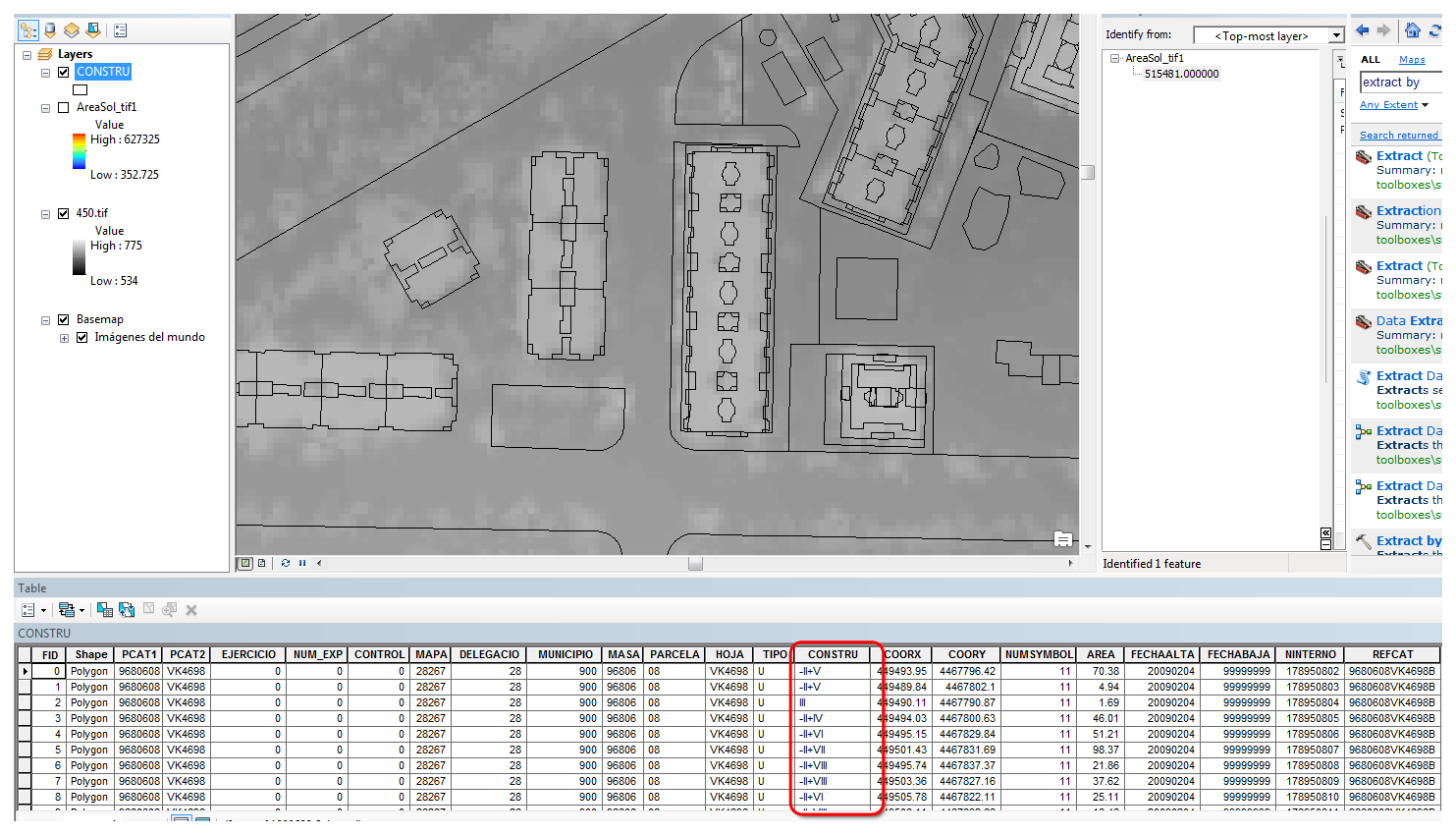The height and width of the screenshot is (835, 1456).
Task: Expand Imágenes del mundo sublayer
Action: 65,338
